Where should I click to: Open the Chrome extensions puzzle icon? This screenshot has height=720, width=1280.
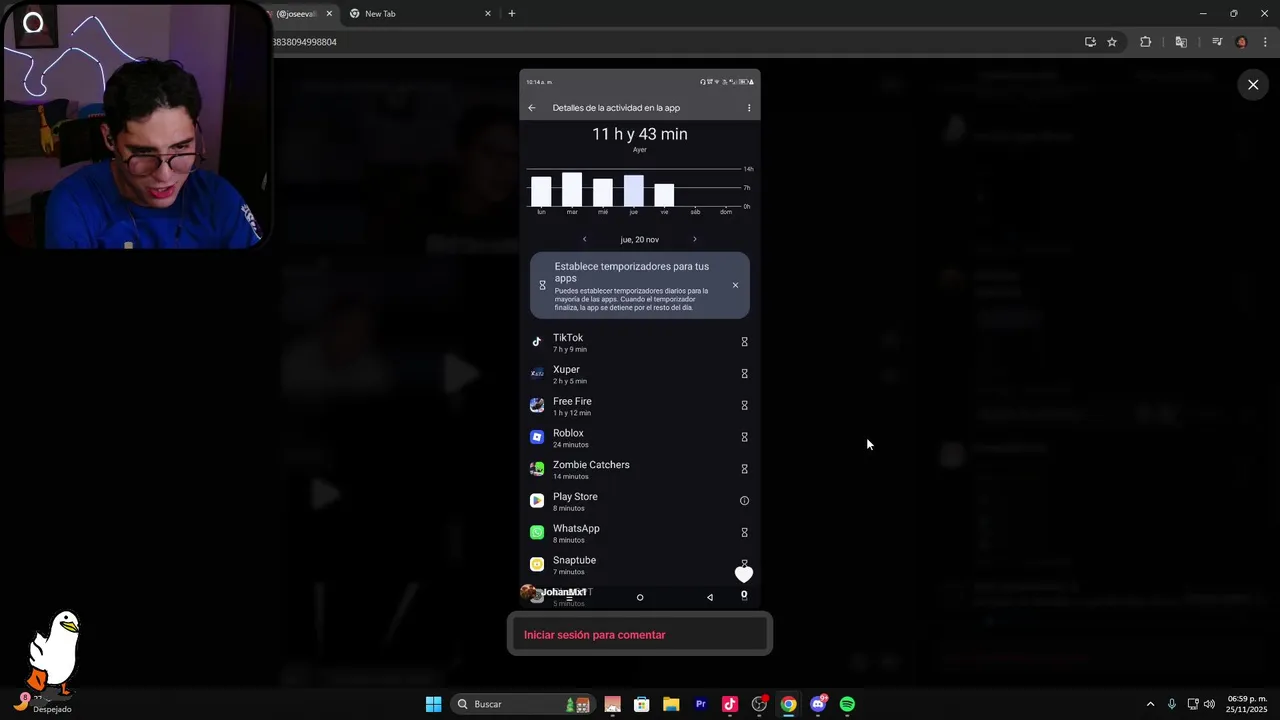(x=1146, y=42)
